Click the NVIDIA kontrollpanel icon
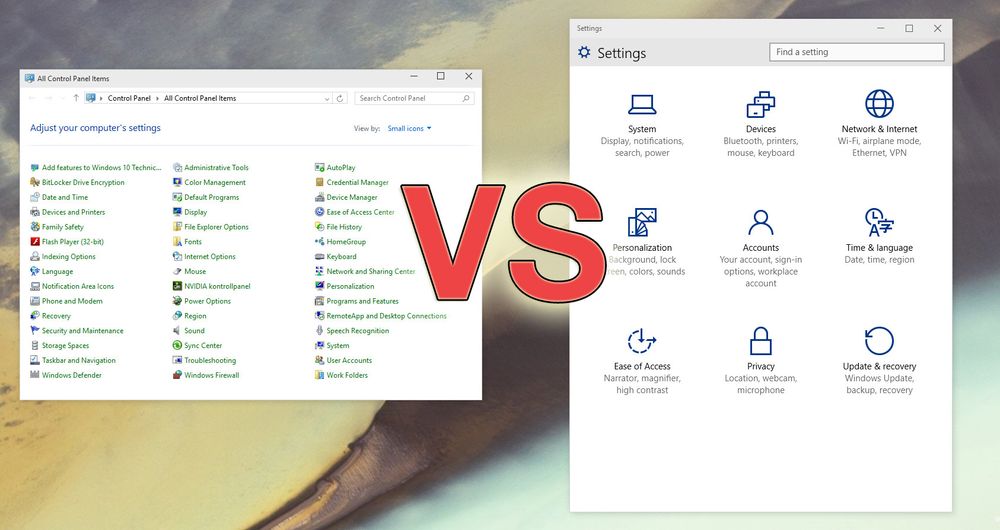 tap(177, 286)
